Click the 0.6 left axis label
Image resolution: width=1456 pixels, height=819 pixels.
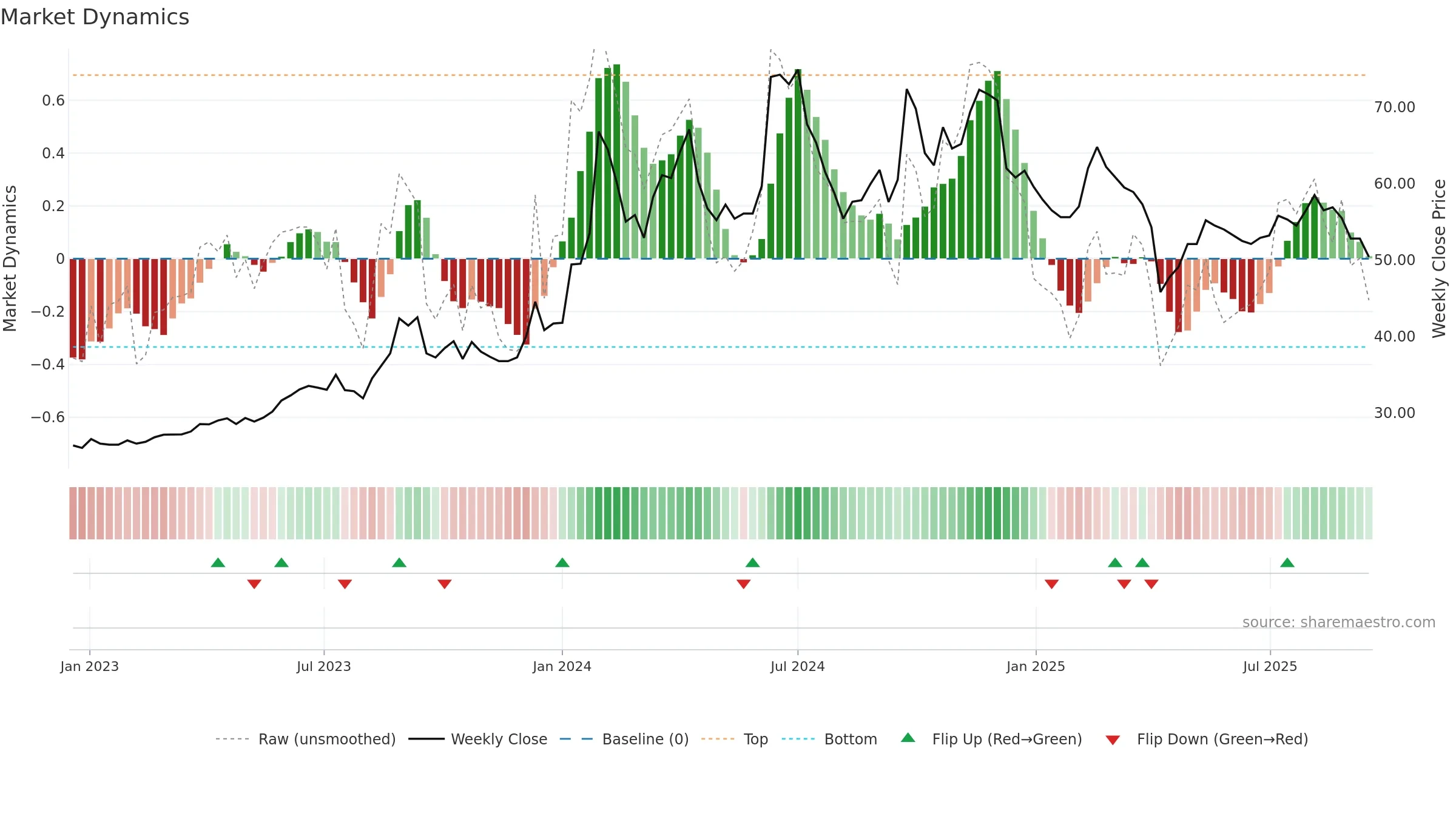click(53, 101)
